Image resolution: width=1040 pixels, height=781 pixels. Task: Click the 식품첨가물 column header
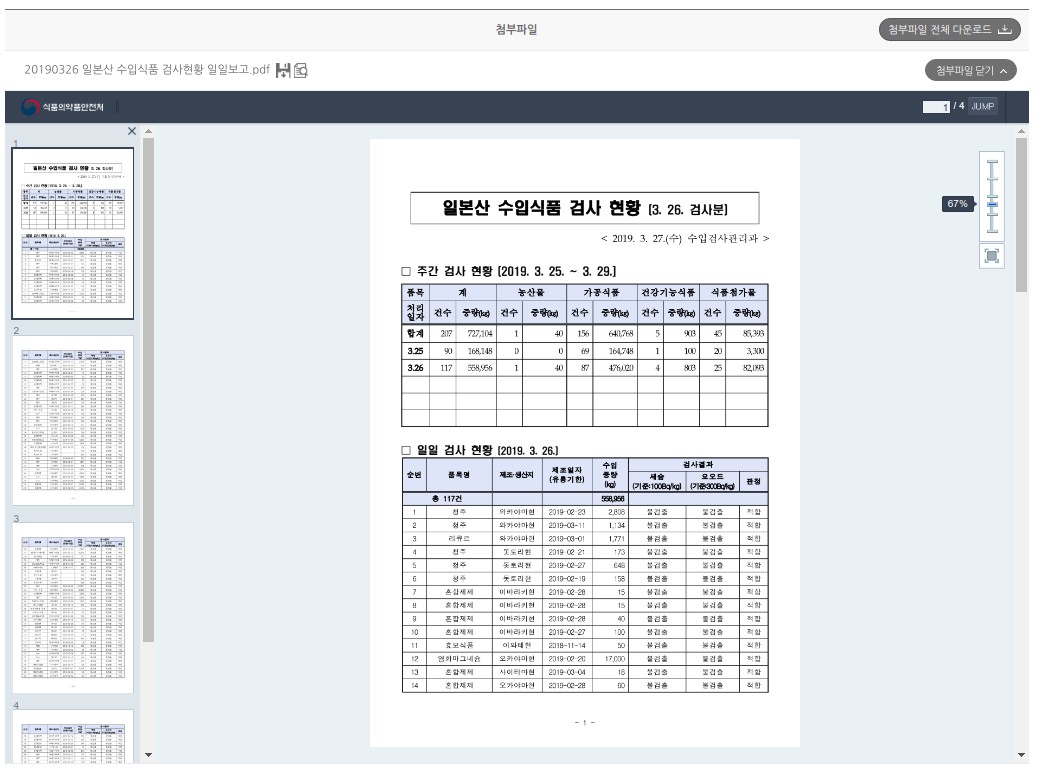click(734, 292)
